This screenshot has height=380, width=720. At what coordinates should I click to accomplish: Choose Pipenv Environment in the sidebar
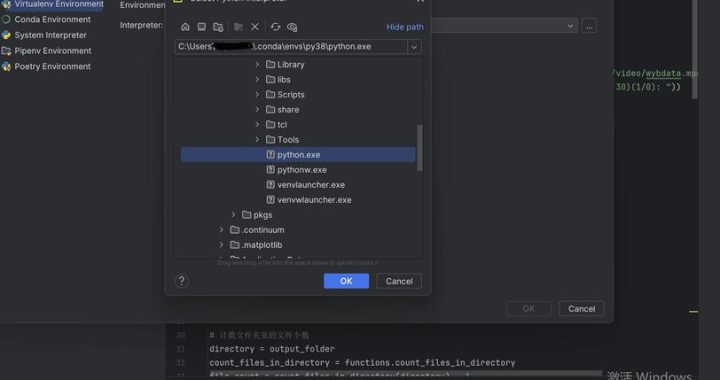click(x=52, y=51)
